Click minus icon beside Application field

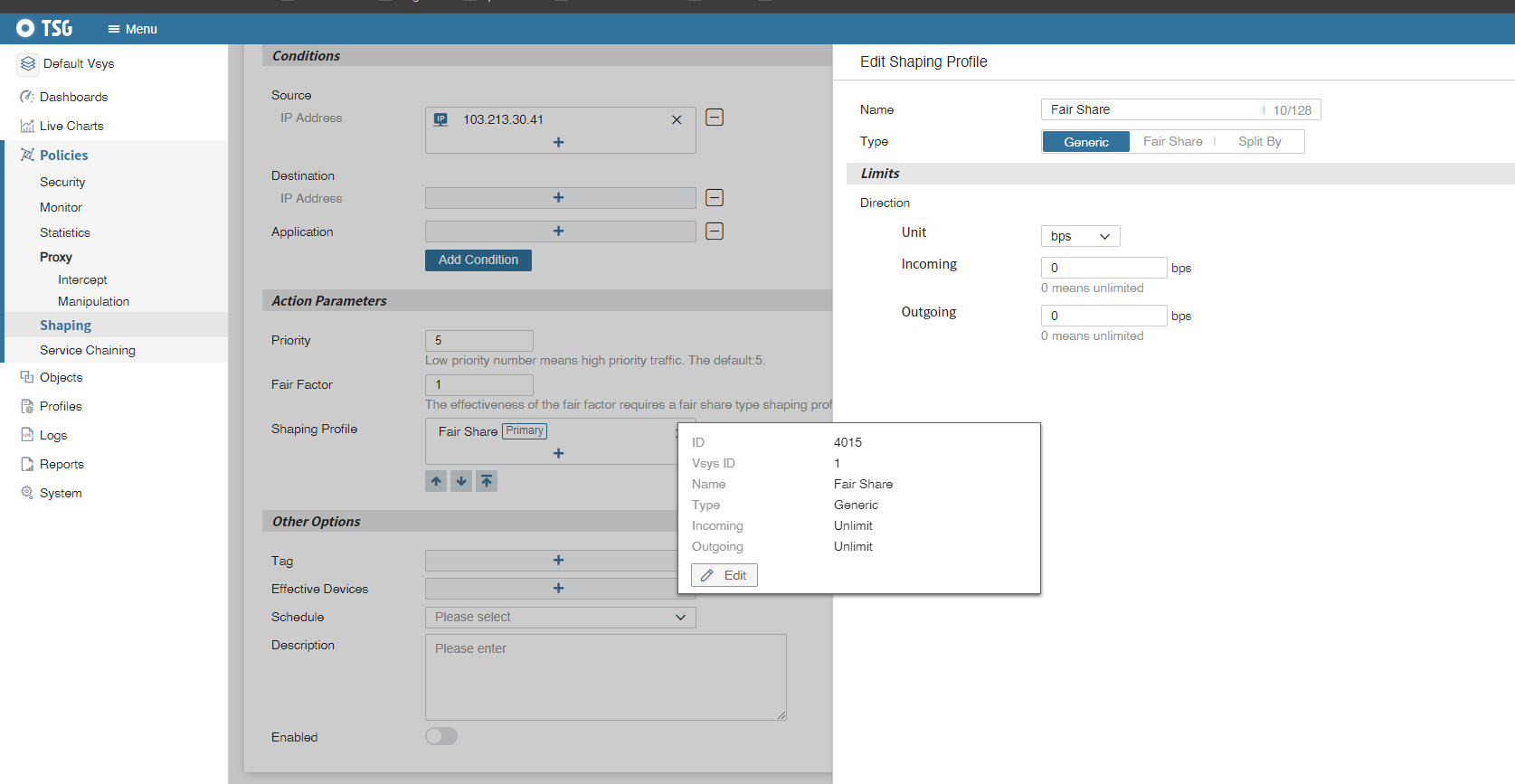pyautogui.click(x=715, y=231)
